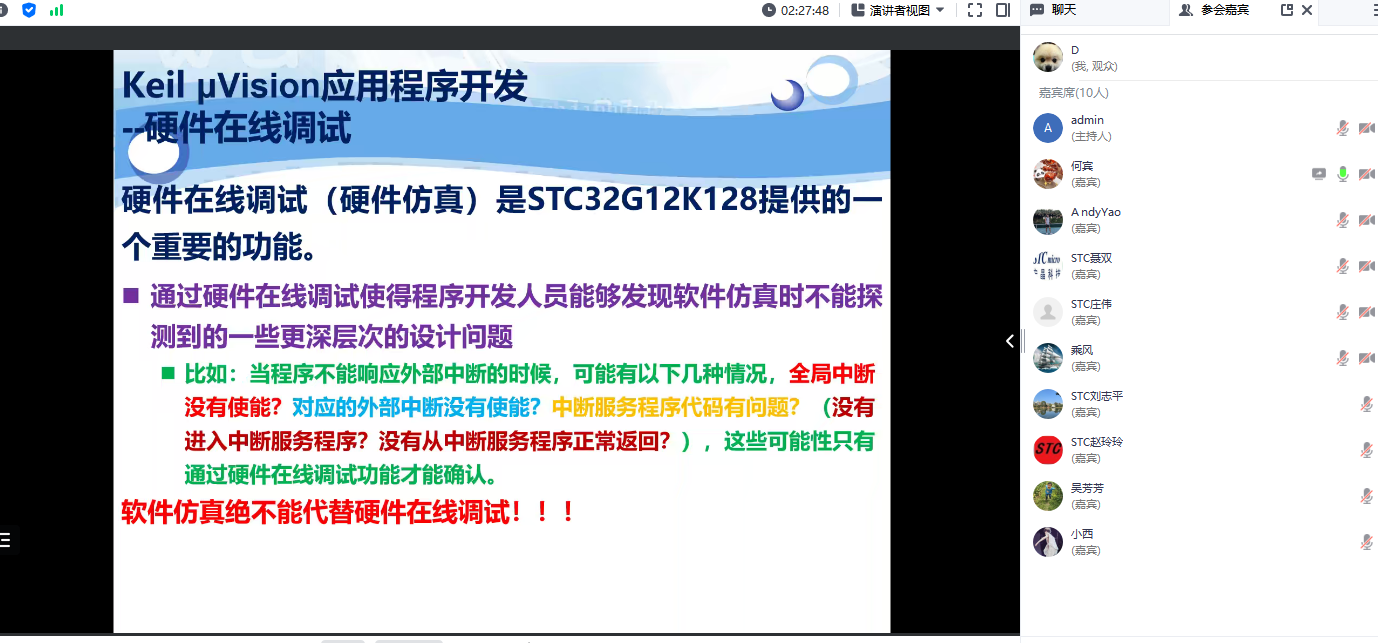Click the muted mic icon for STC聂双
Viewport: 1378px width, 643px height.
point(1343,266)
